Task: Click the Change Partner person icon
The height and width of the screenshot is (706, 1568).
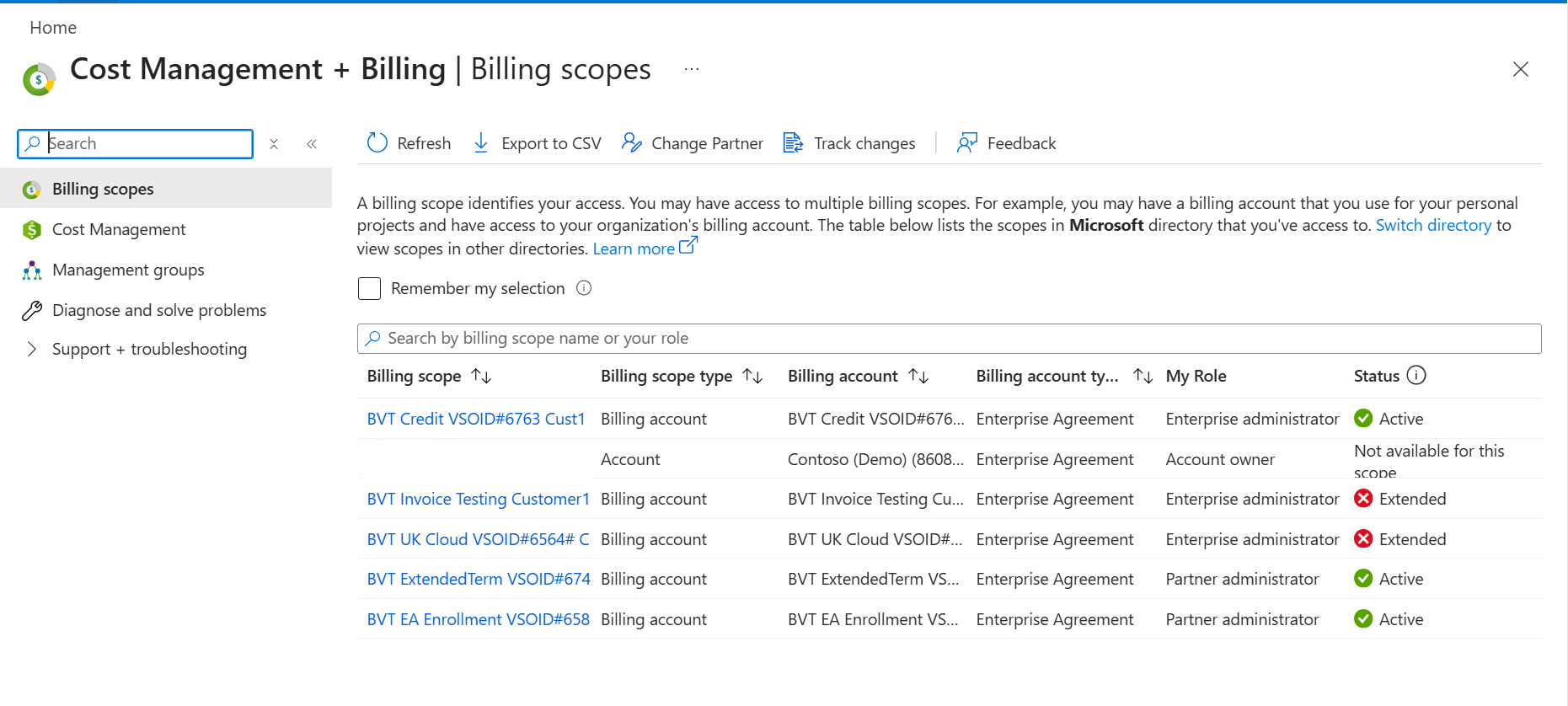Action: [632, 143]
